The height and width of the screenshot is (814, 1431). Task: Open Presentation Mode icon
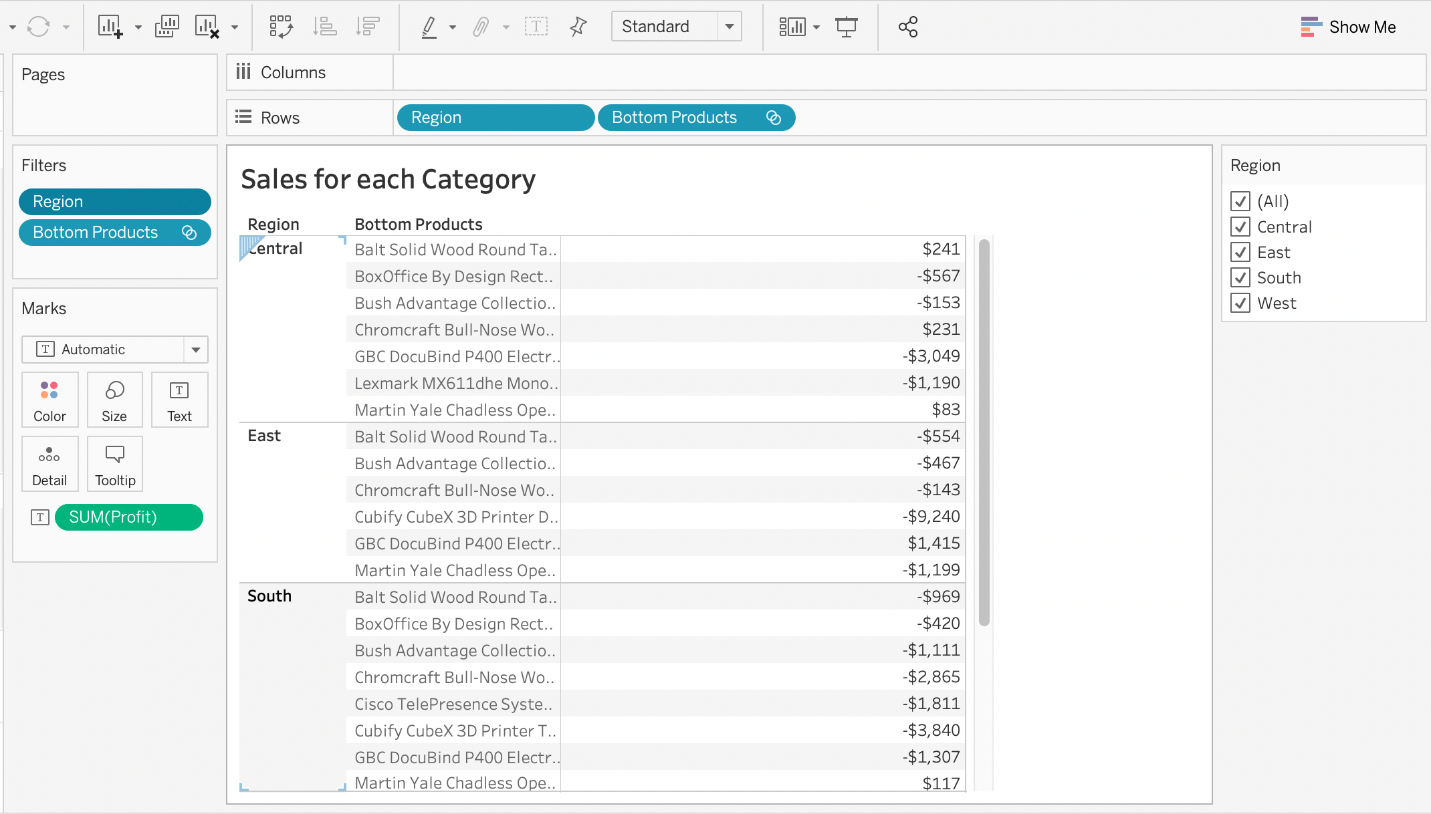coord(846,27)
